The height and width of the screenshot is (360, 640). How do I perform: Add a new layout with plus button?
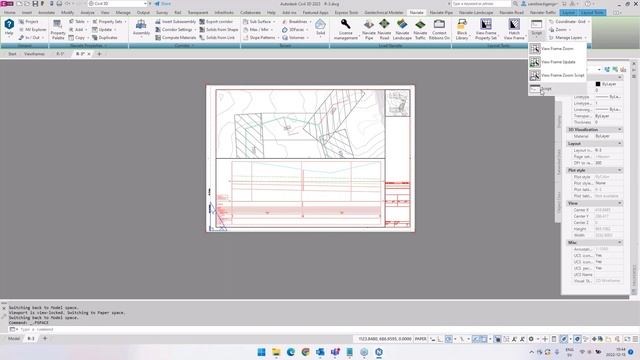pyautogui.click(x=45, y=339)
